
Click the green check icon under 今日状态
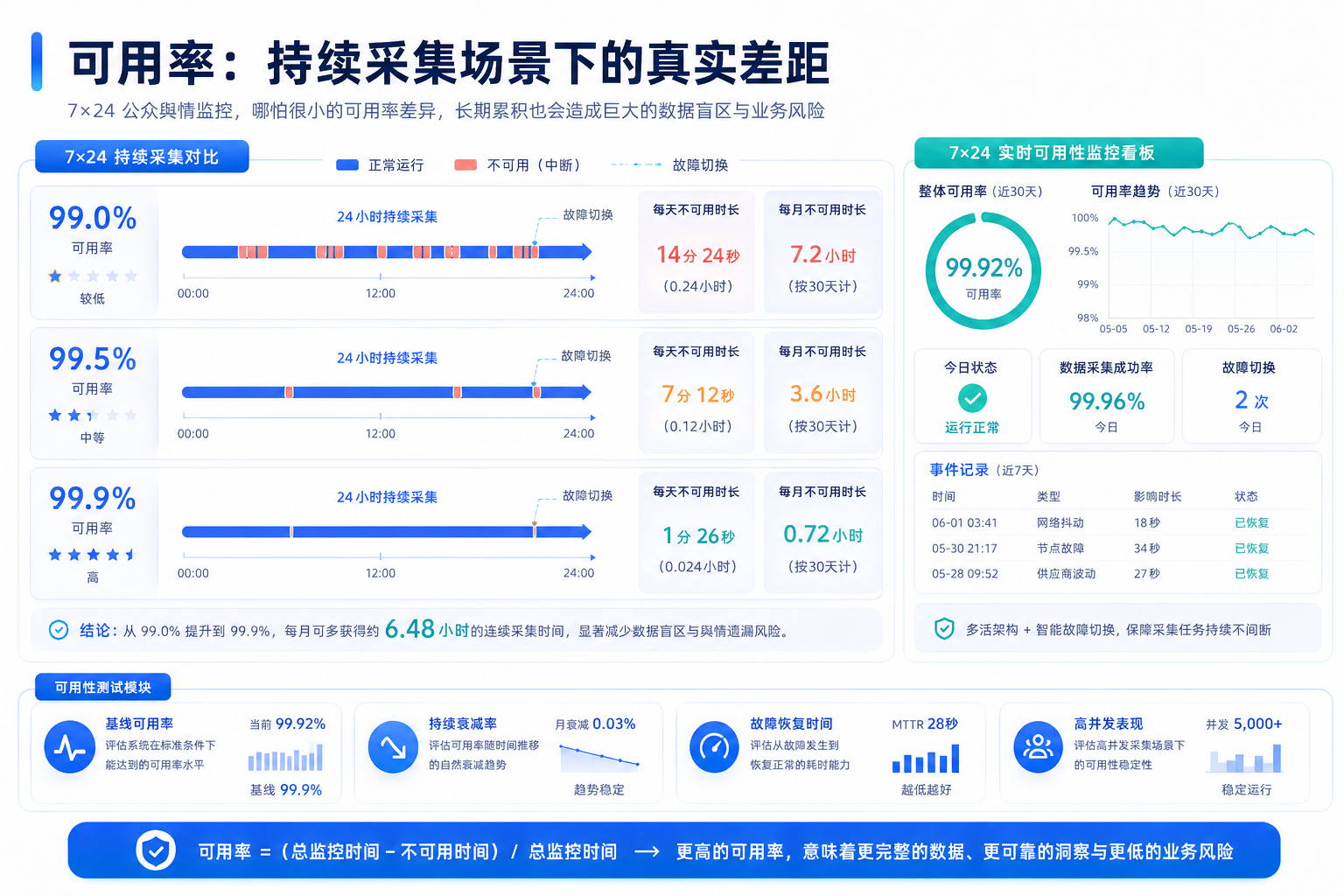[x=972, y=399]
